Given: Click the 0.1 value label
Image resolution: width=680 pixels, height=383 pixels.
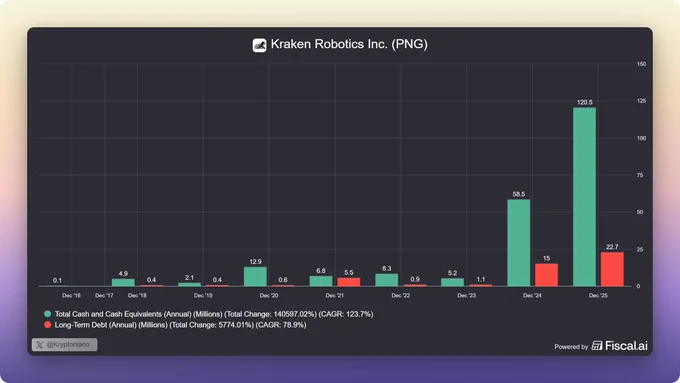Looking at the screenshot, I should pos(57,280).
